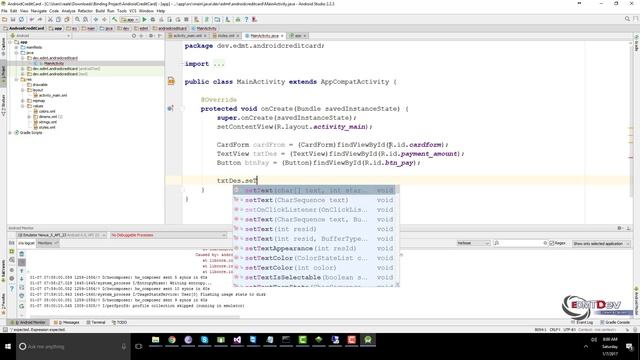
Task: Collapse the java folder in project tree
Action: [17, 53]
